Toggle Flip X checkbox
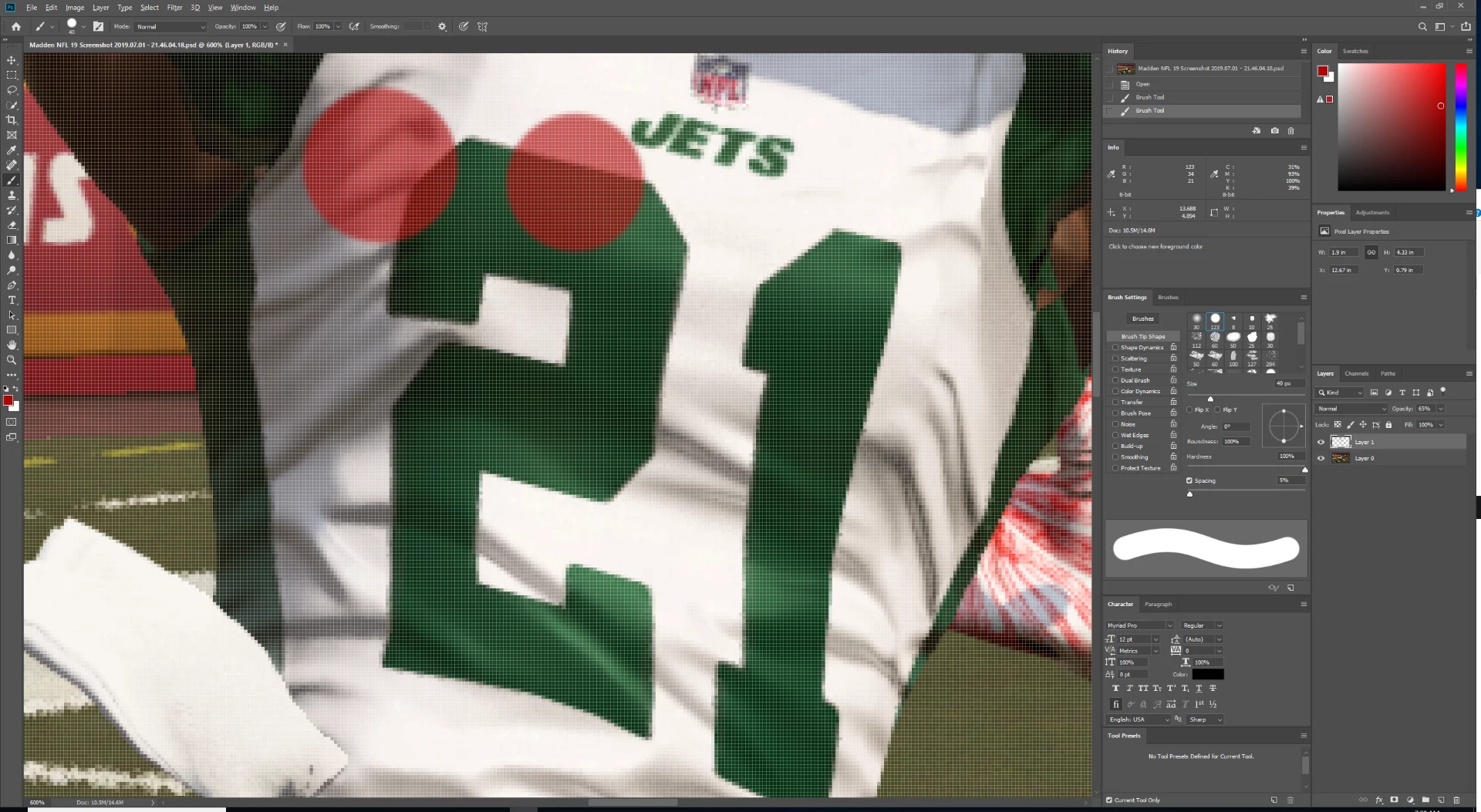 coord(1189,409)
